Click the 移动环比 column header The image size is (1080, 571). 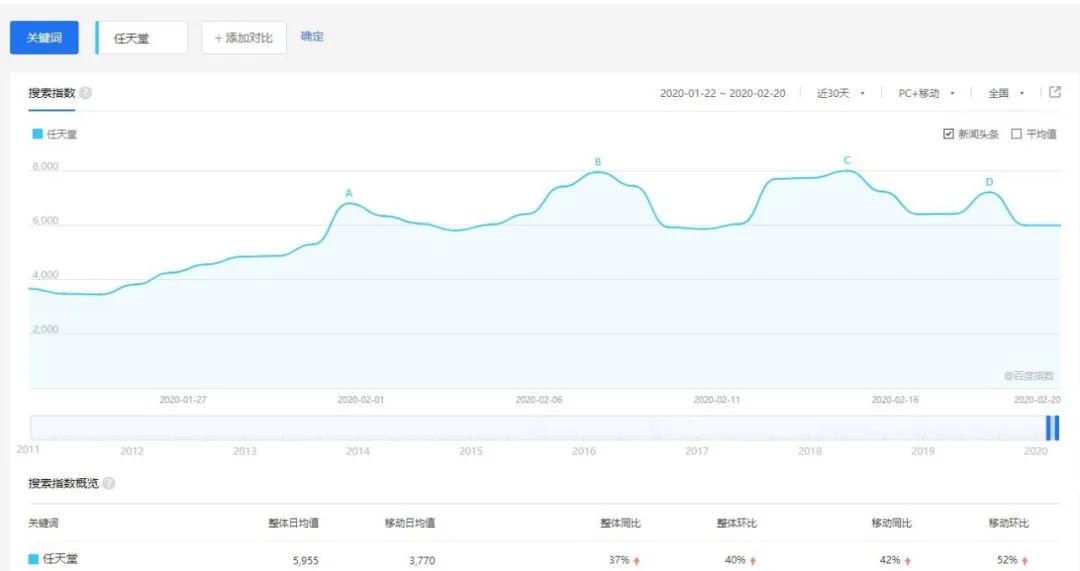(x=1008, y=523)
